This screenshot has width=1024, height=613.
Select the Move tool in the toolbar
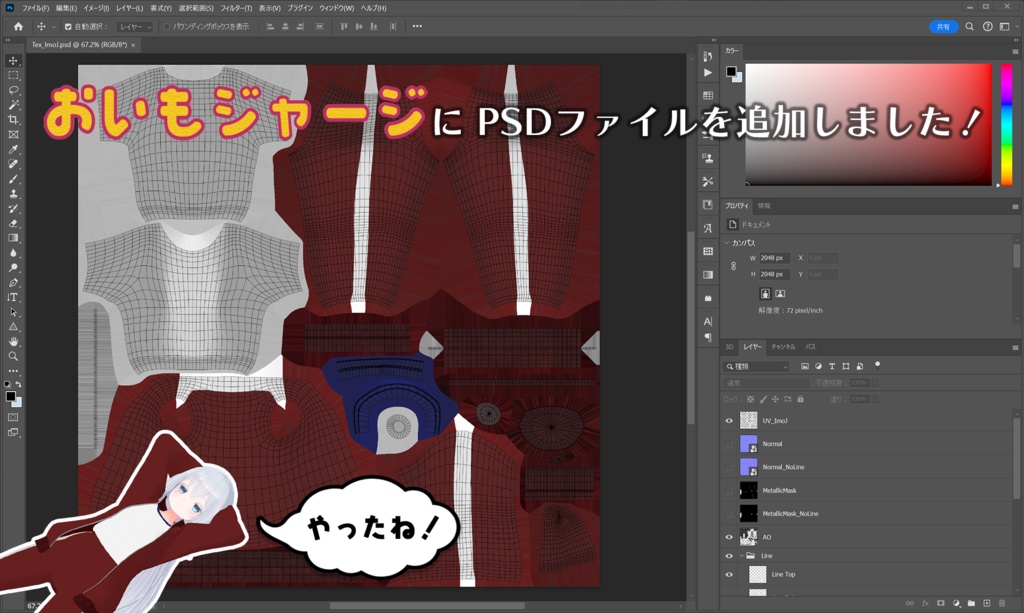(x=12, y=60)
